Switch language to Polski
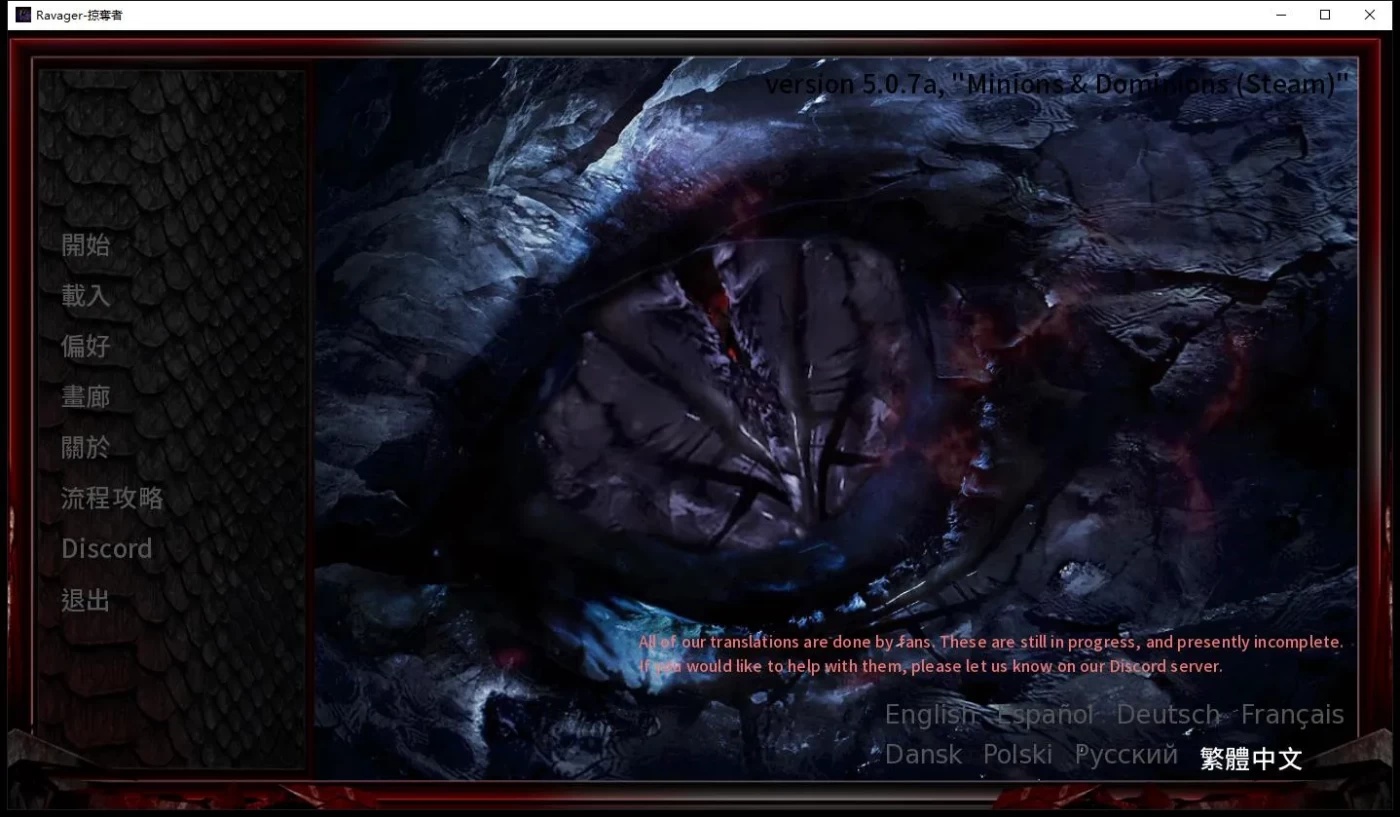Viewport: 1400px width, 817px height. pyautogui.click(x=1017, y=754)
